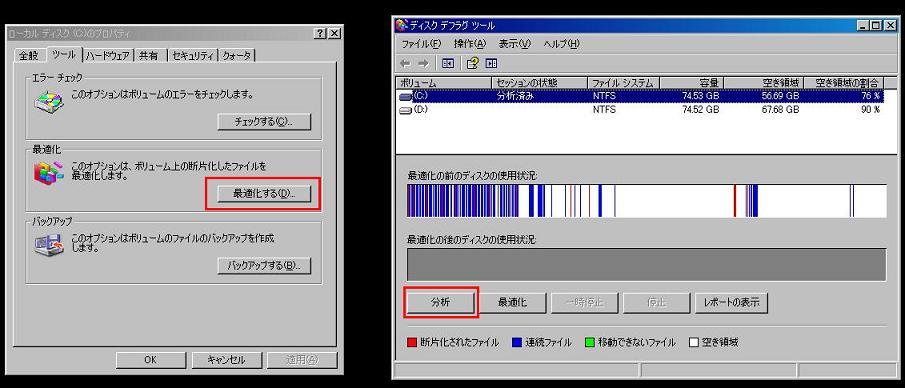Open the help icon in toolbar
This screenshot has height=388, width=905.
pyautogui.click(x=473, y=64)
